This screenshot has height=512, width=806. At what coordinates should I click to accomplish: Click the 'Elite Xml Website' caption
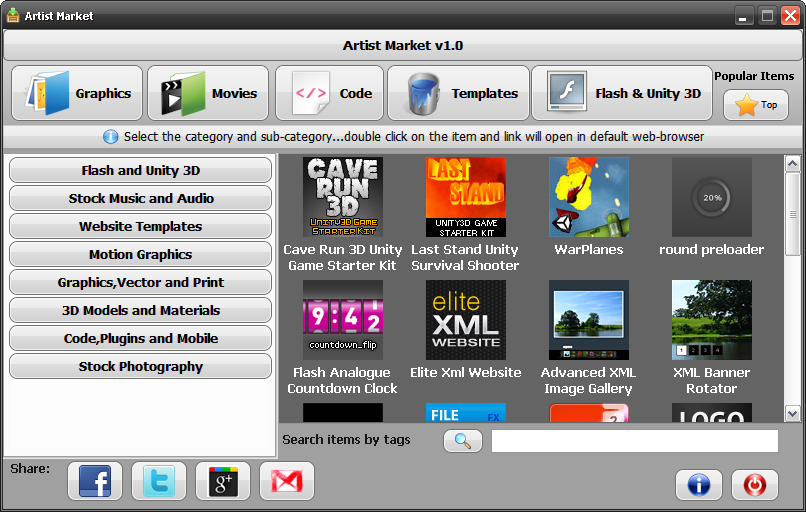point(466,372)
